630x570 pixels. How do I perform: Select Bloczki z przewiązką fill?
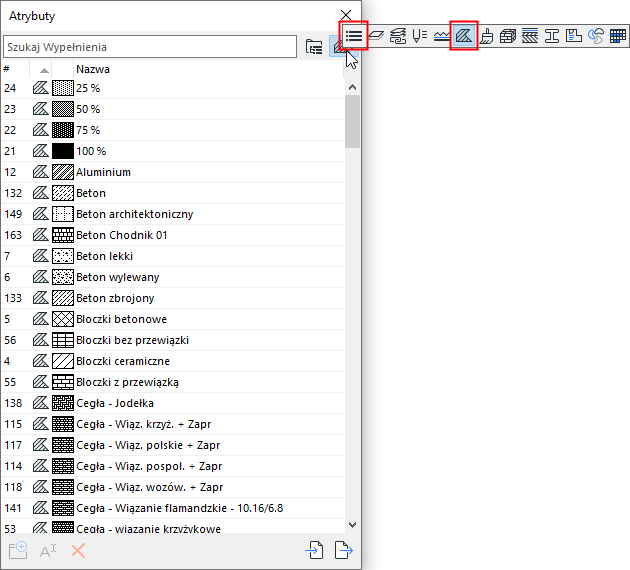[x=173, y=382]
